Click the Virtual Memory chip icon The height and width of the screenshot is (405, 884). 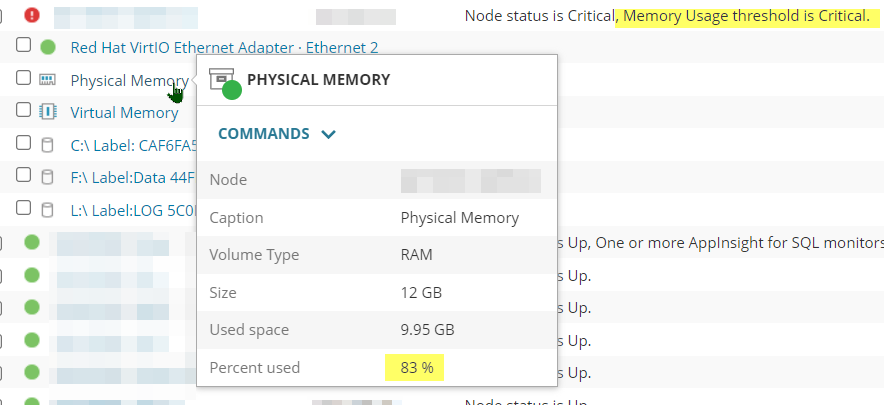tap(48, 112)
